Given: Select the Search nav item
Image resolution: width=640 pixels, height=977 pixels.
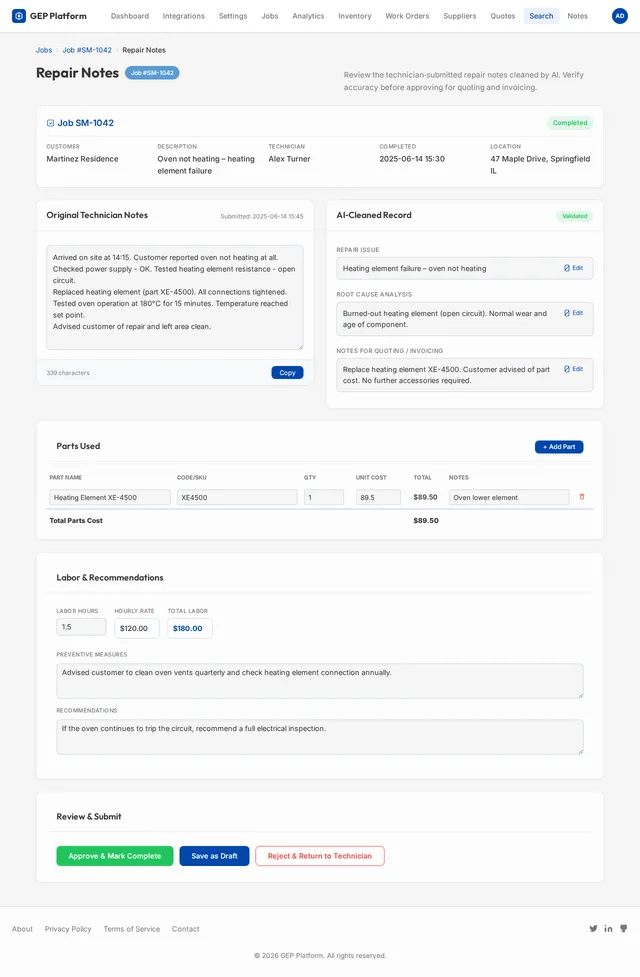Looking at the screenshot, I should (541, 16).
